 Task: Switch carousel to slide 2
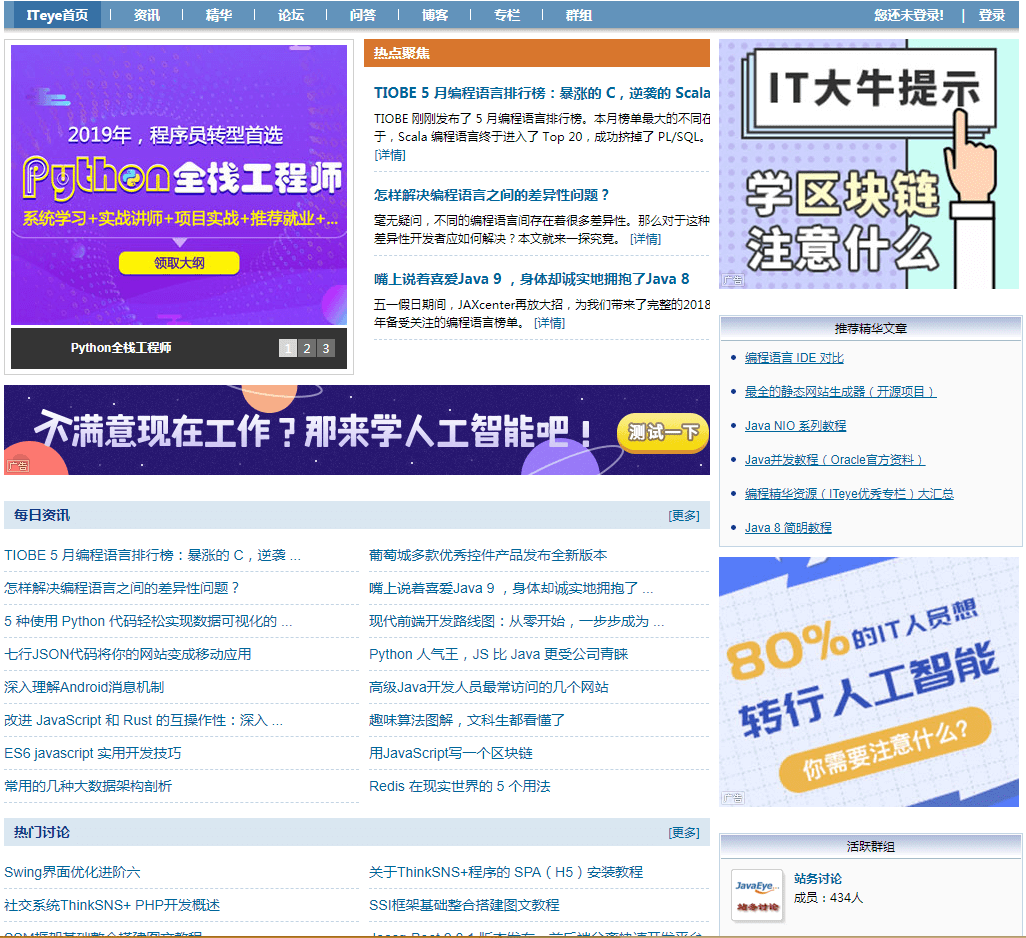pyautogui.click(x=306, y=348)
